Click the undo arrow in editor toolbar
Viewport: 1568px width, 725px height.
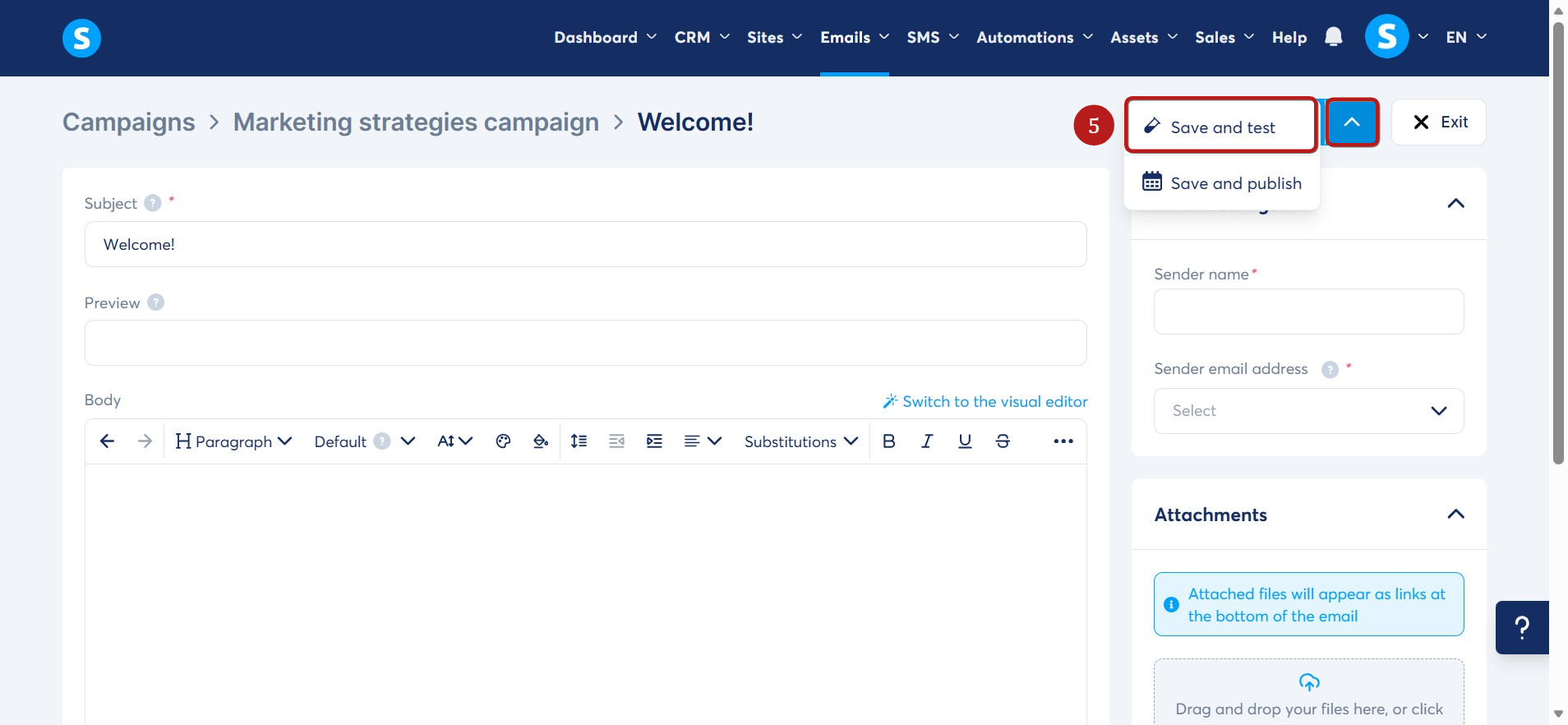coord(107,441)
